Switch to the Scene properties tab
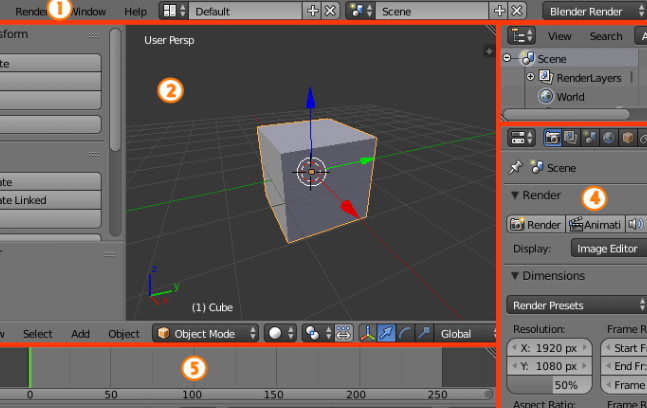The height and width of the screenshot is (408, 647). pyautogui.click(x=590, y=138)
